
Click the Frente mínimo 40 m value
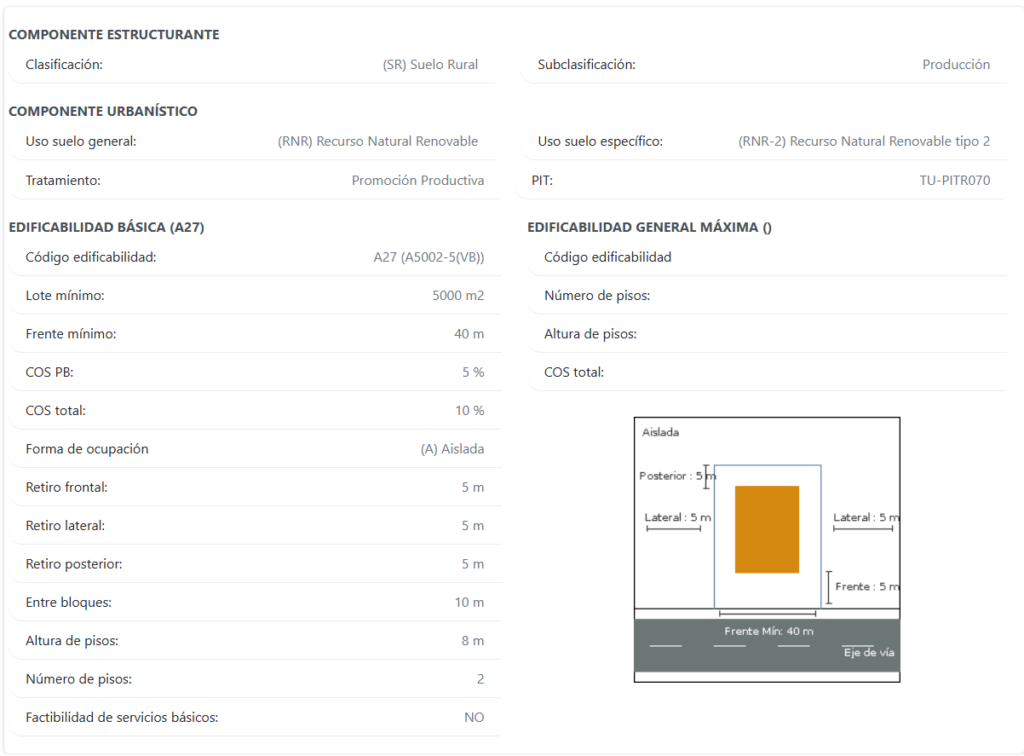tap(469, 334)
